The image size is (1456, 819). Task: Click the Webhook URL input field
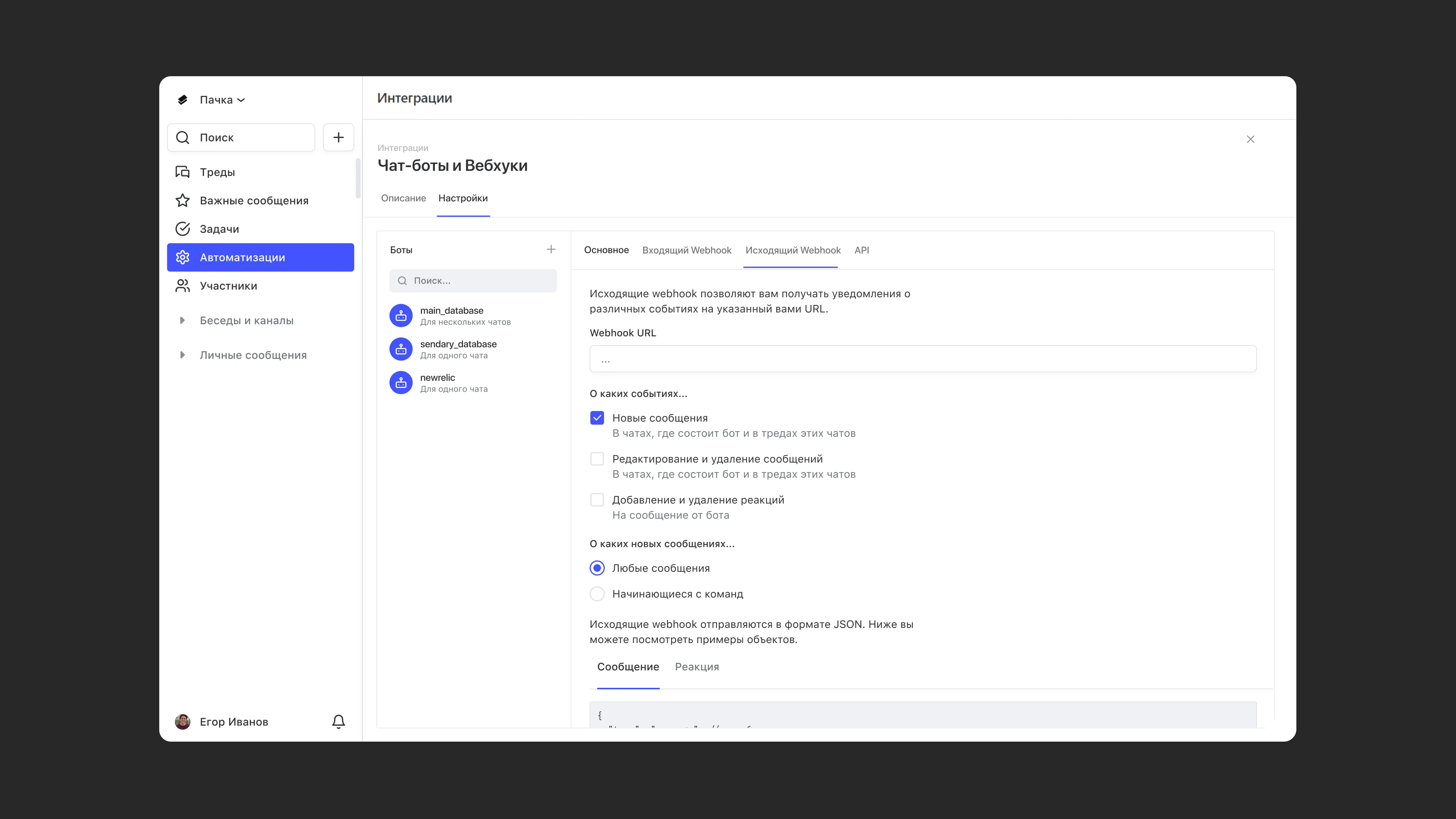(923, 359)
